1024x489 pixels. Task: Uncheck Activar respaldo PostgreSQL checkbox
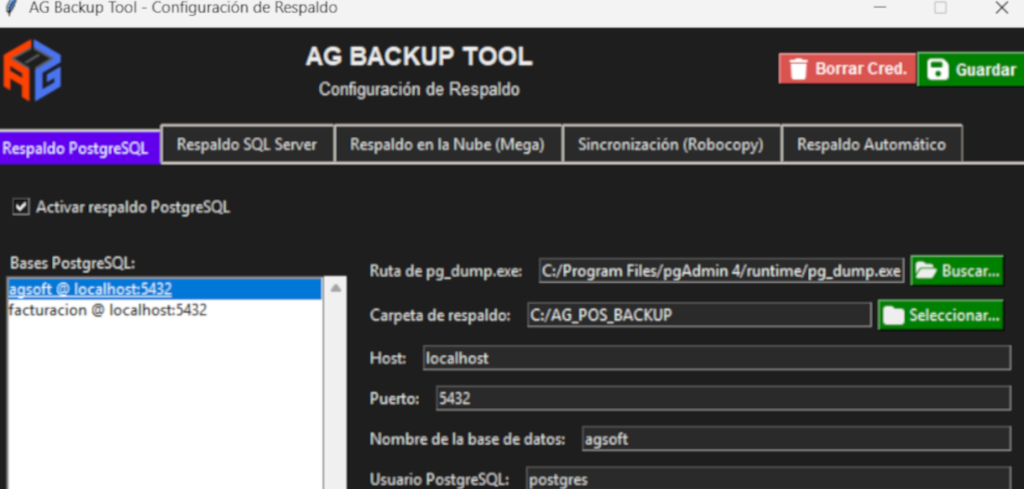tap(21, 207)
